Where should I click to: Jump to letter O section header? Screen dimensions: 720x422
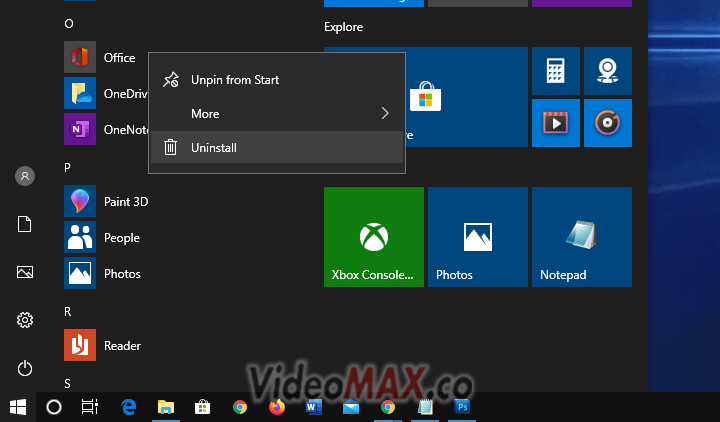[x=68, y=23]
